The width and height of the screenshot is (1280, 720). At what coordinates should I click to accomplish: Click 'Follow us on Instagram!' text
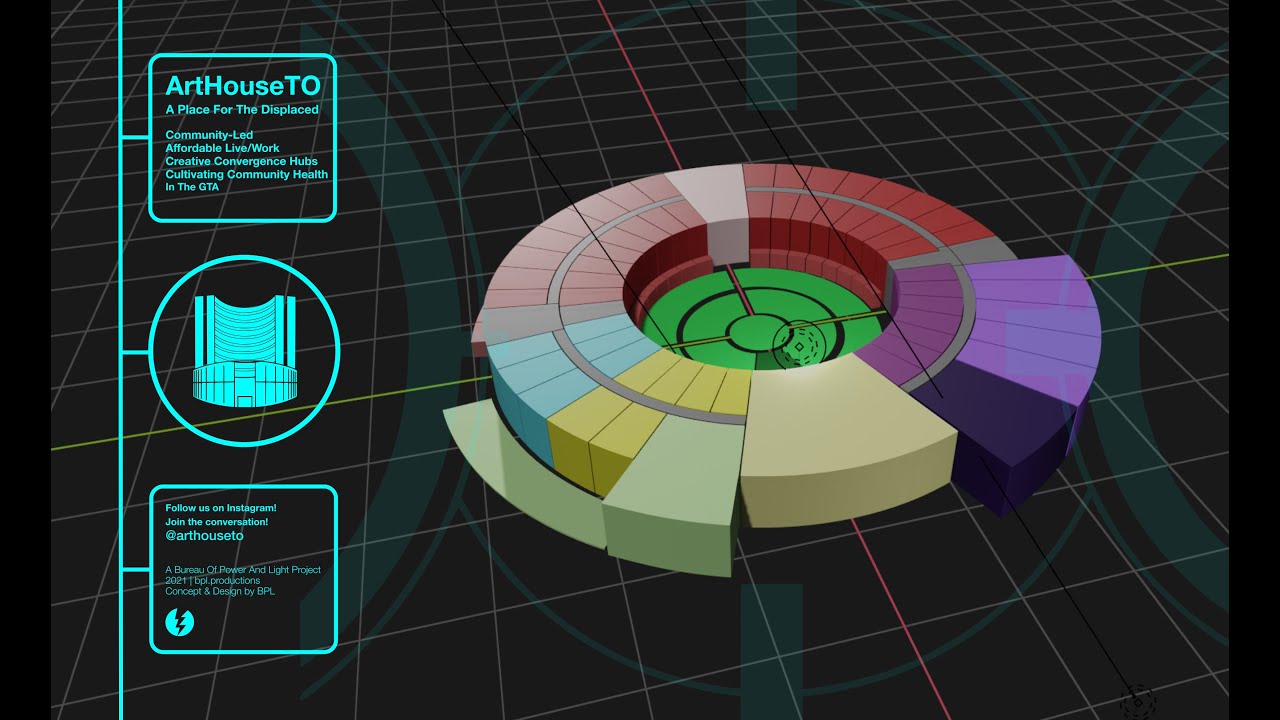point(221,508)
